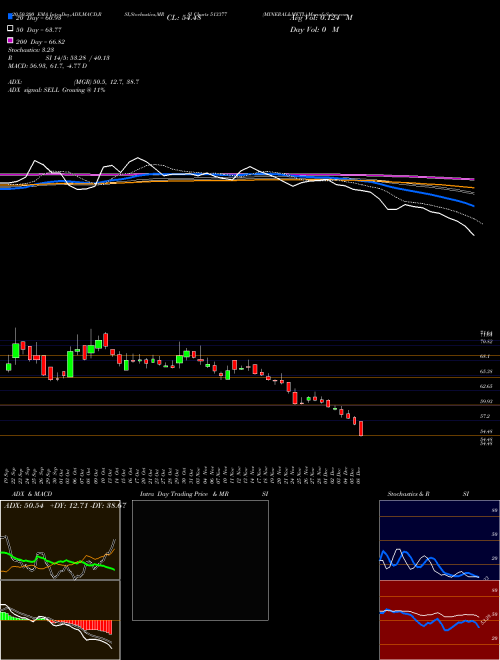
Task: Click the MACD: 56.93, 61.7, -4.77 readout
Action: (48, 66)
